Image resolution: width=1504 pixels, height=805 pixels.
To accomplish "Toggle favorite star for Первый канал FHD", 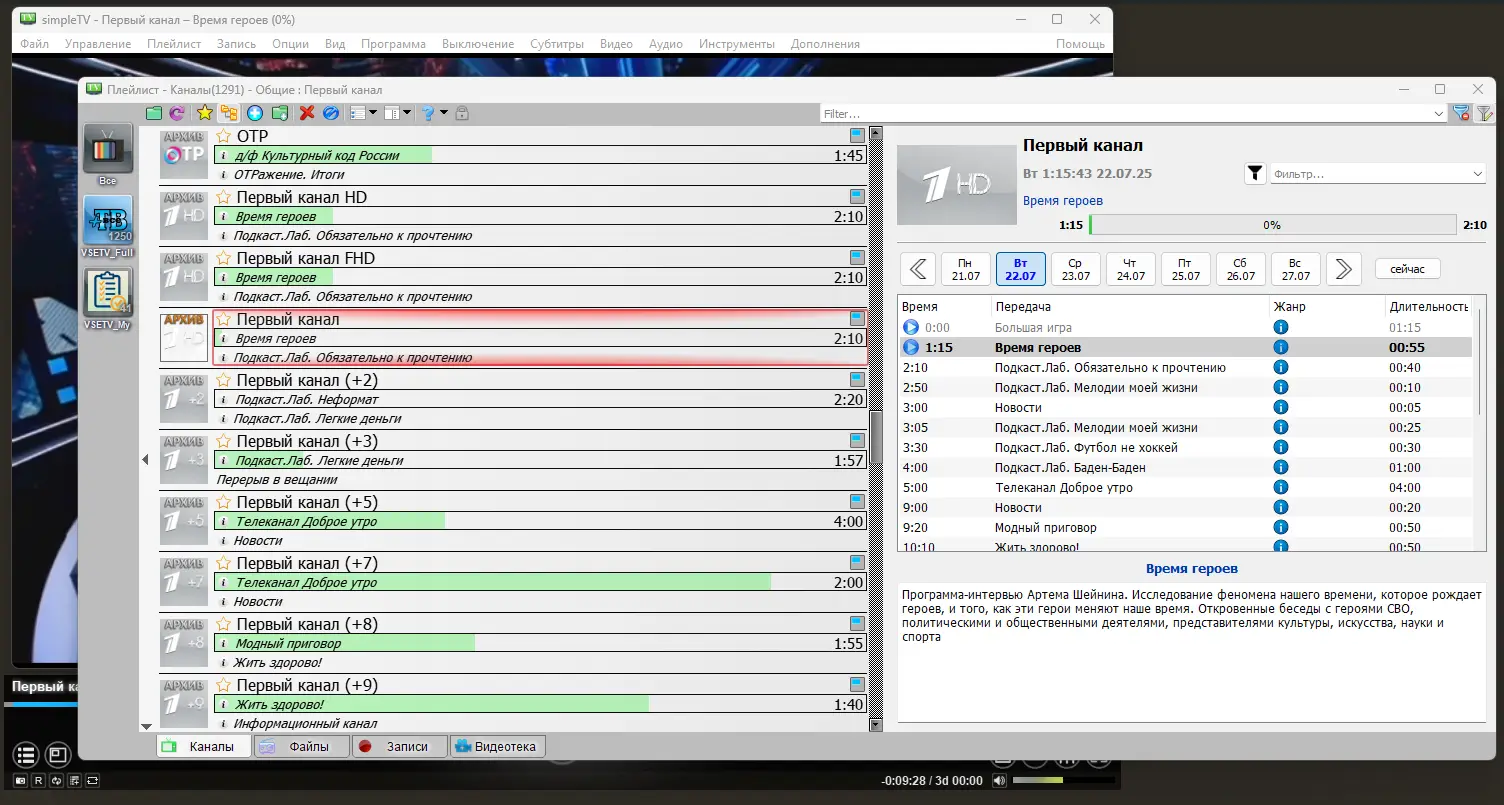I will click(224, 258).
